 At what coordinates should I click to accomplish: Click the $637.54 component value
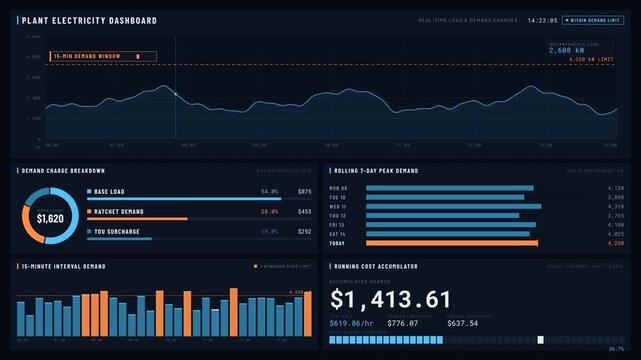coord(462,323)
